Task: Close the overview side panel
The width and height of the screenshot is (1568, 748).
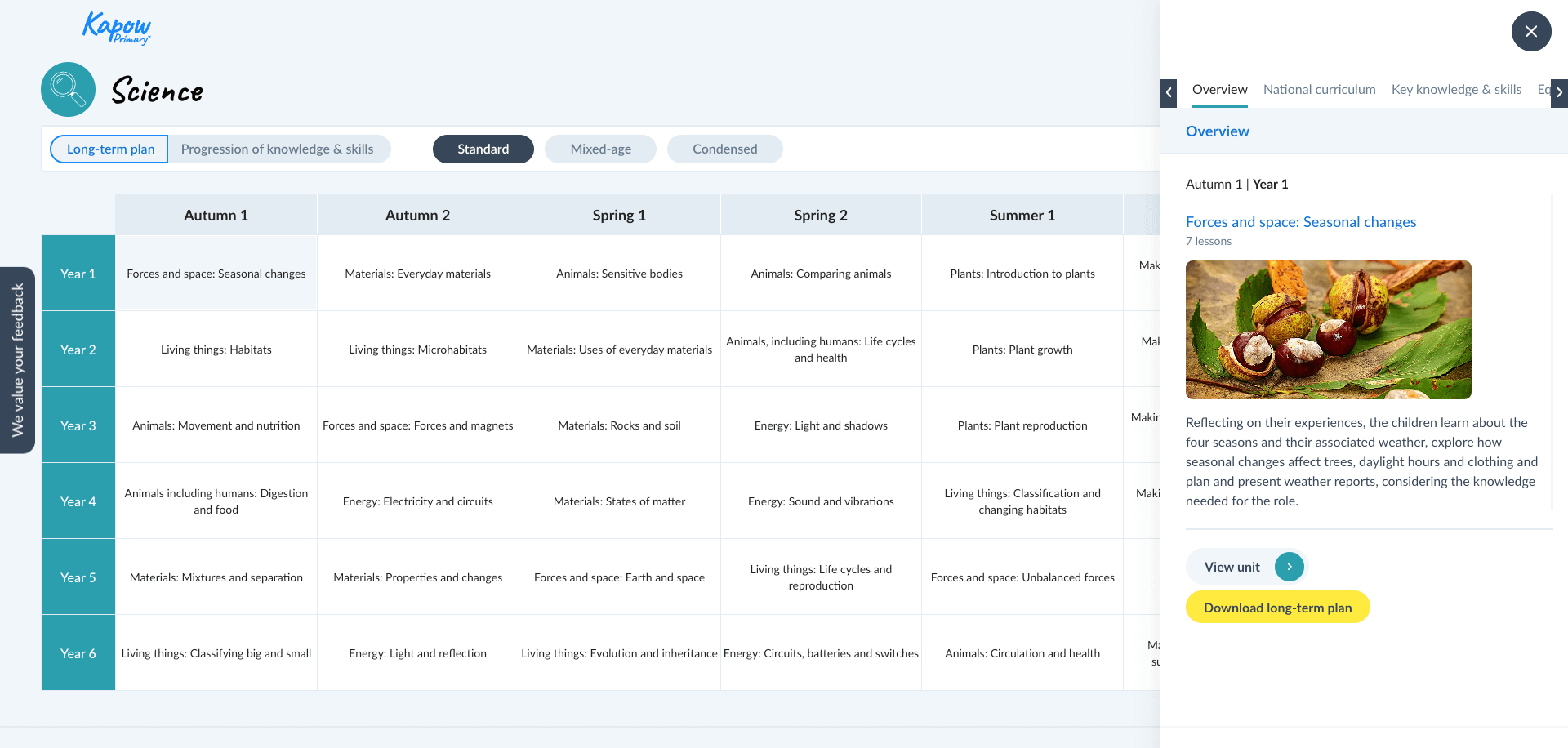Action: pyautogui.click(x=1530, y=32)
